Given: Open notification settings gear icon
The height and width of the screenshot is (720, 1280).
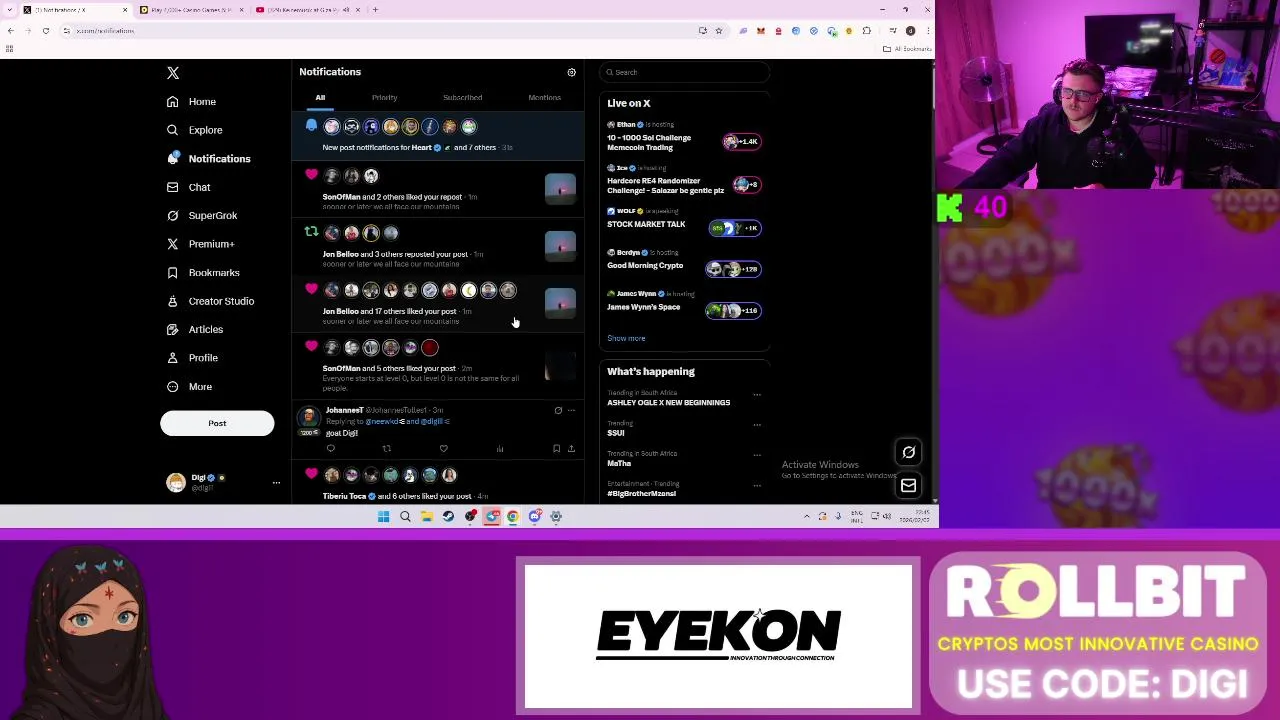Looking at the screenshot, I should point(571,72).
